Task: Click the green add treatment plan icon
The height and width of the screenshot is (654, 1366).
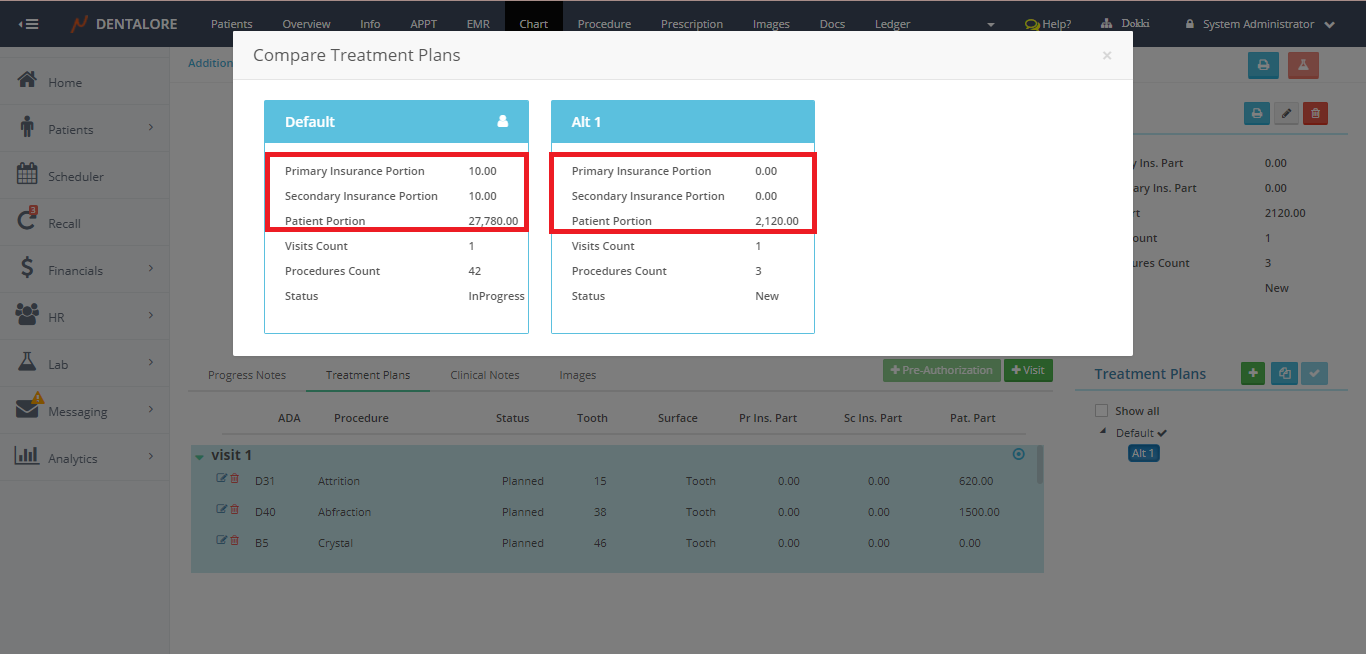Action: point(1252,373)
